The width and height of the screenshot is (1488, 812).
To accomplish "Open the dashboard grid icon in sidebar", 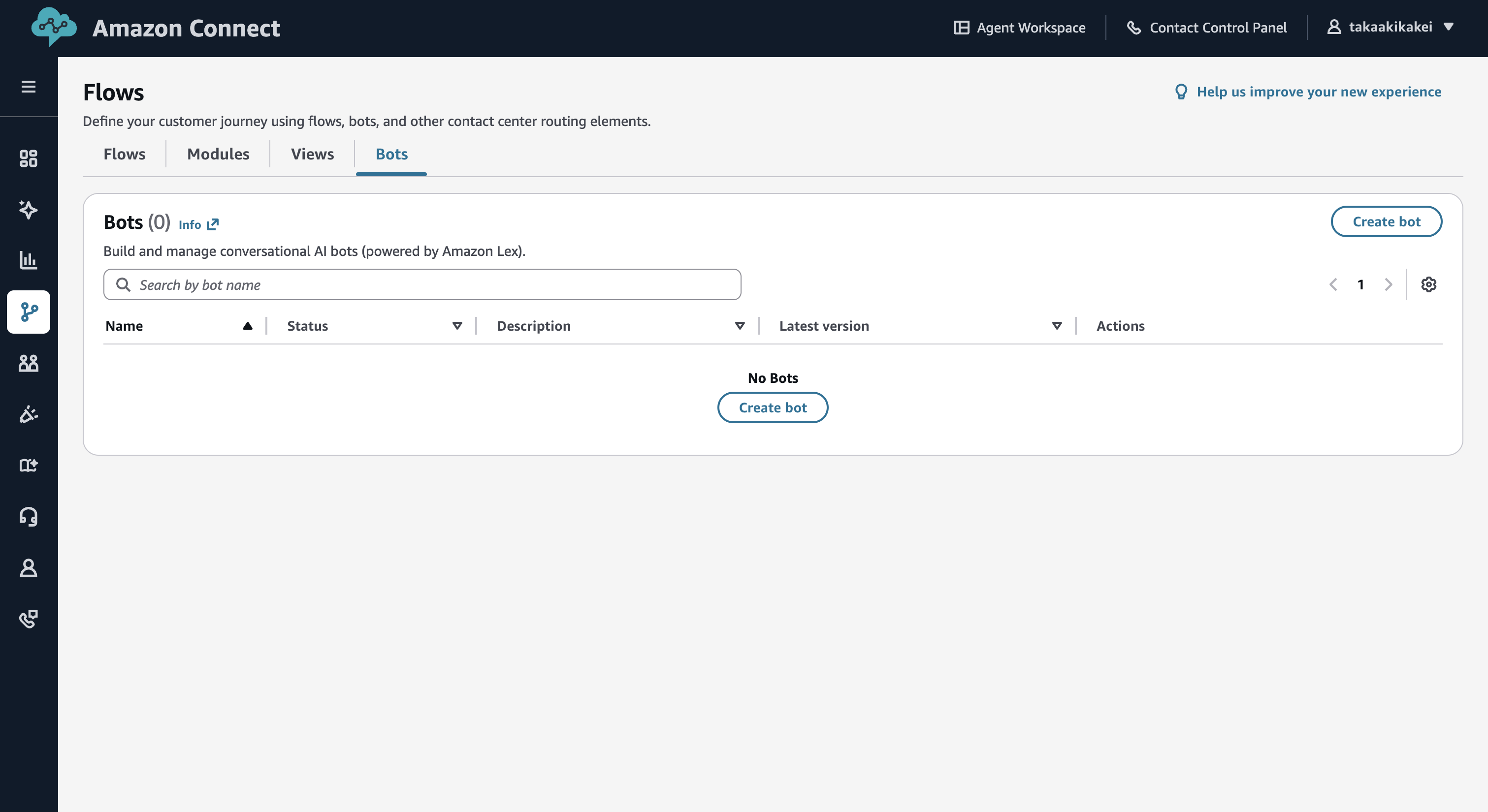I will (x=28, y=158).
